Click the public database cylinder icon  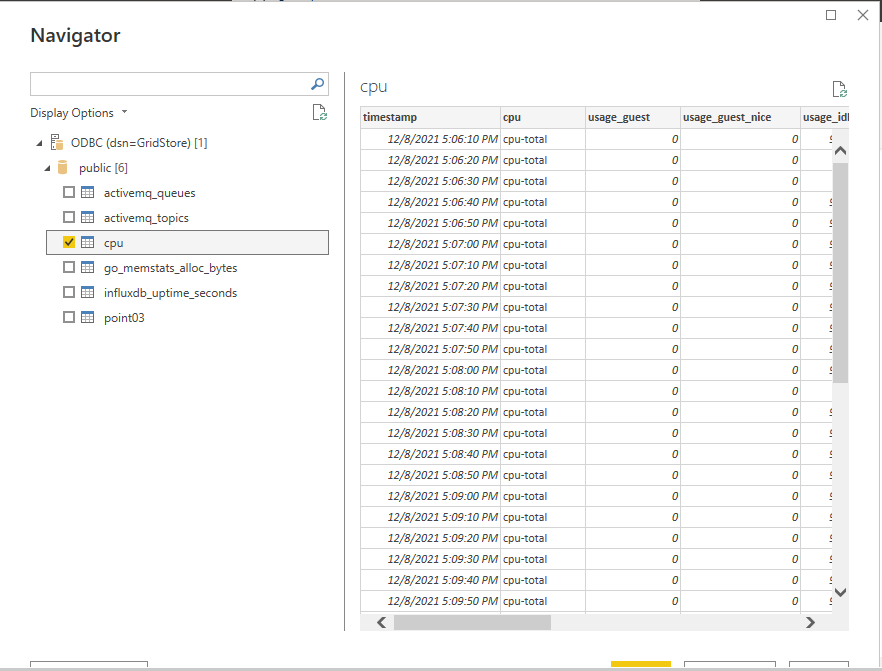point(63,168)
